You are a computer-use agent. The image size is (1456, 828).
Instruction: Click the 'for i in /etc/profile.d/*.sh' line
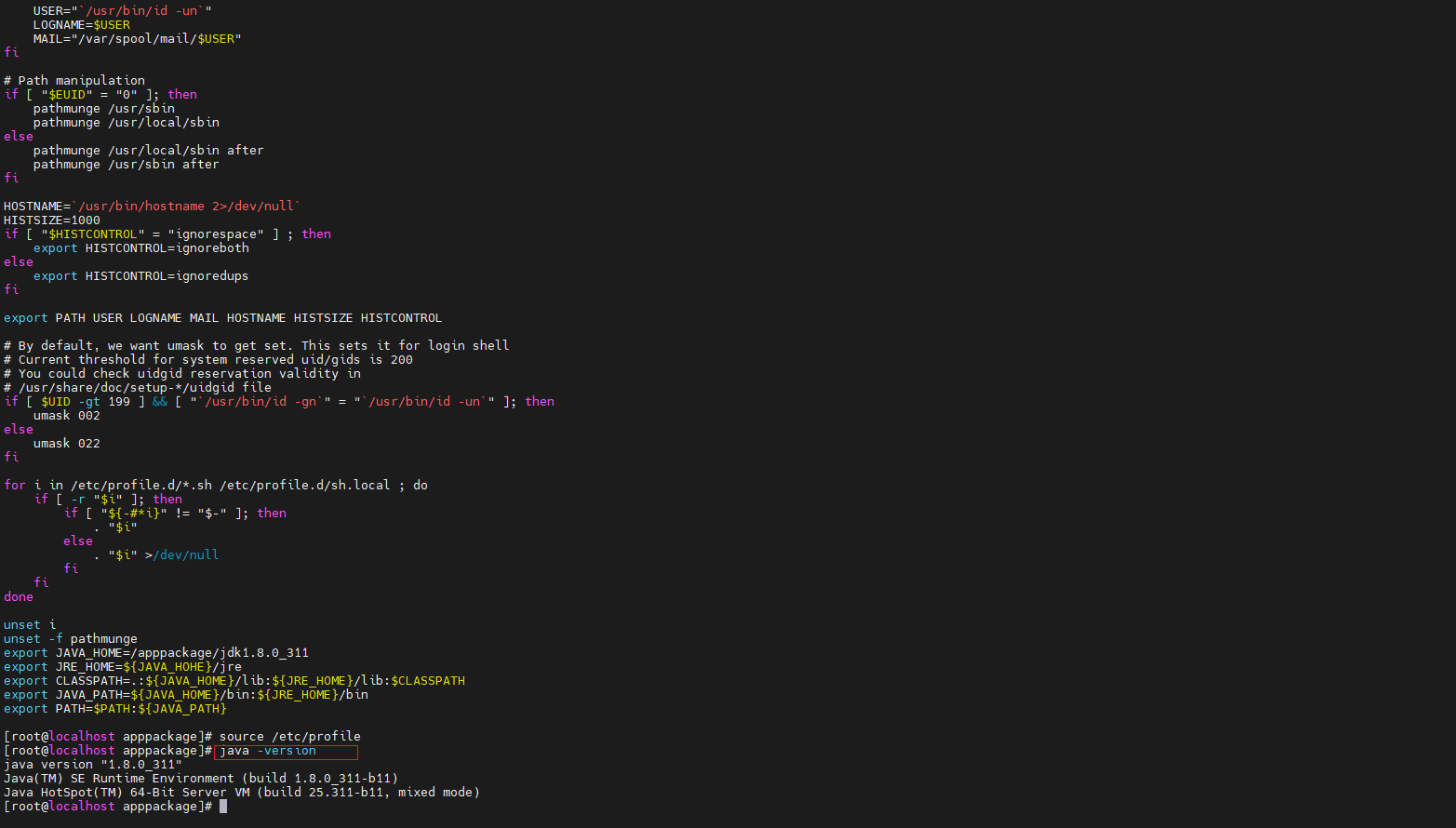point(216,486)
